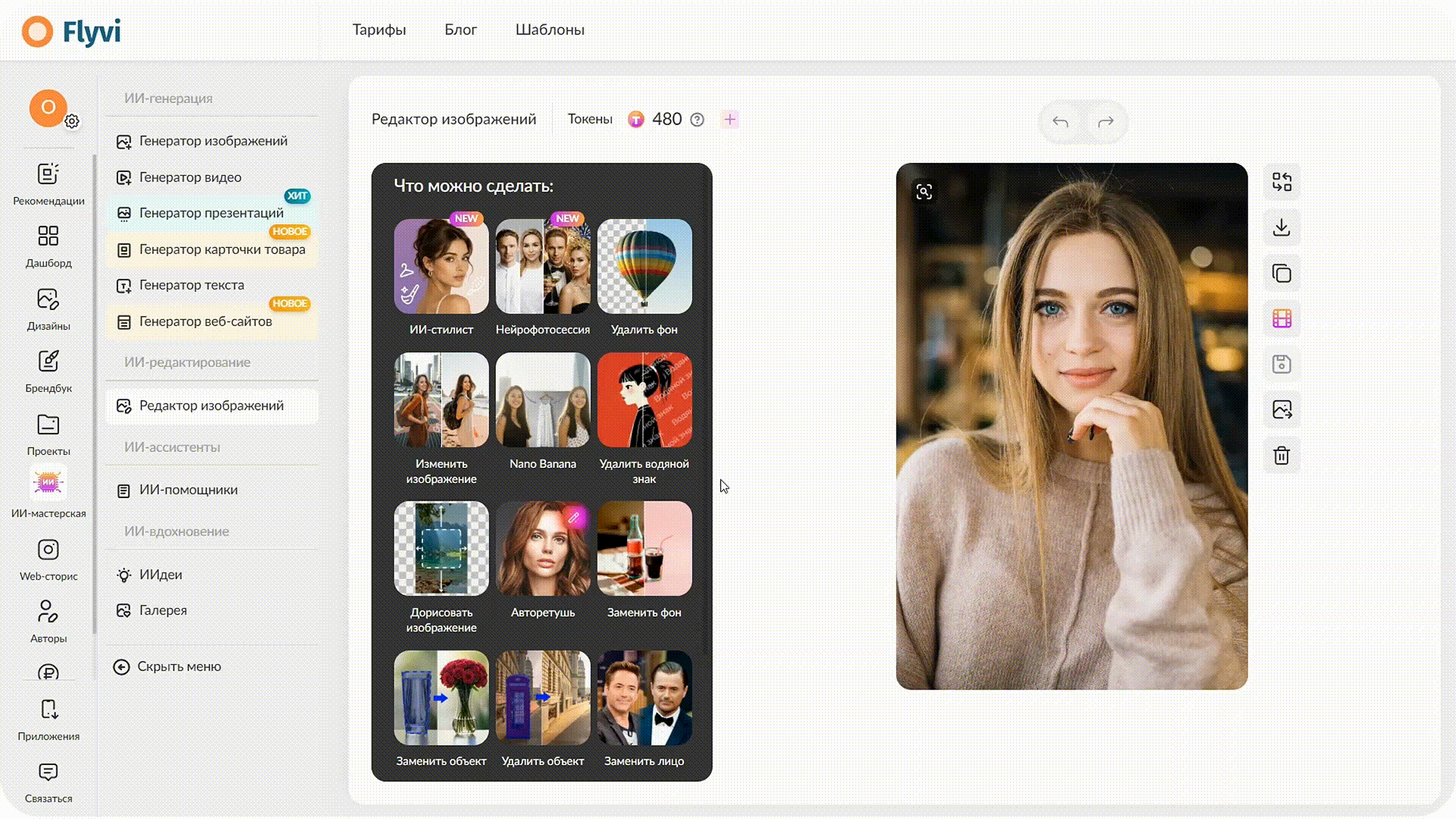Open profile settings gear icon
Viewport: 1456px width, 819px height.
click(x=72, y=121)
